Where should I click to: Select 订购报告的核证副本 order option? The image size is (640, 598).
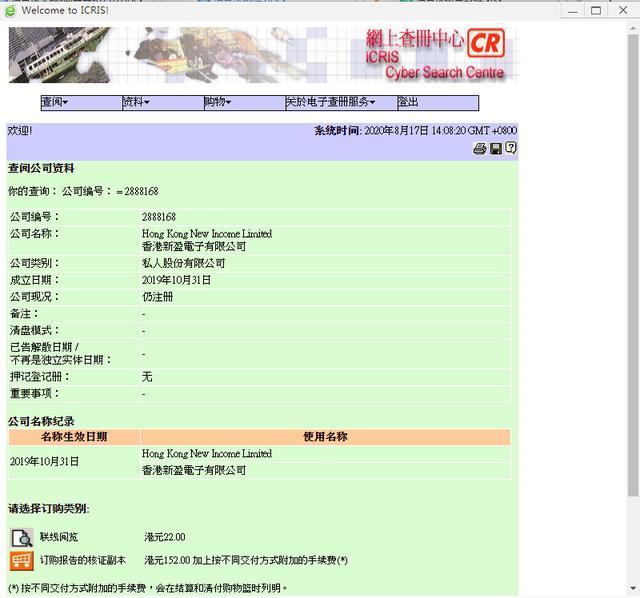[x=83, y=560]
